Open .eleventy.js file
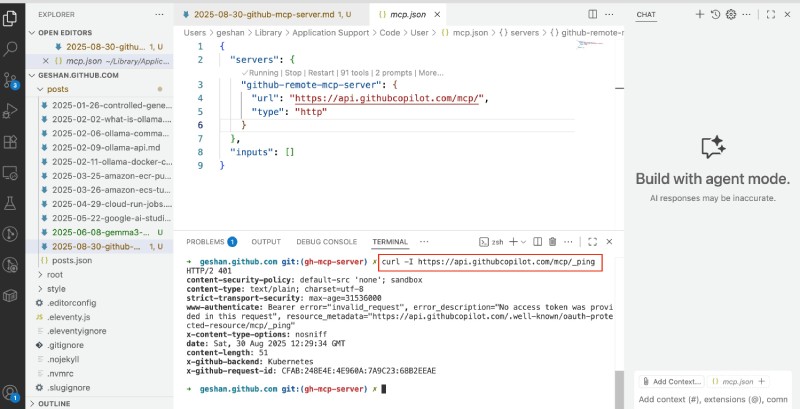Image resolution: width=800 pixels, height=409 pixels. pyautogui.click(x=68, y=317)
